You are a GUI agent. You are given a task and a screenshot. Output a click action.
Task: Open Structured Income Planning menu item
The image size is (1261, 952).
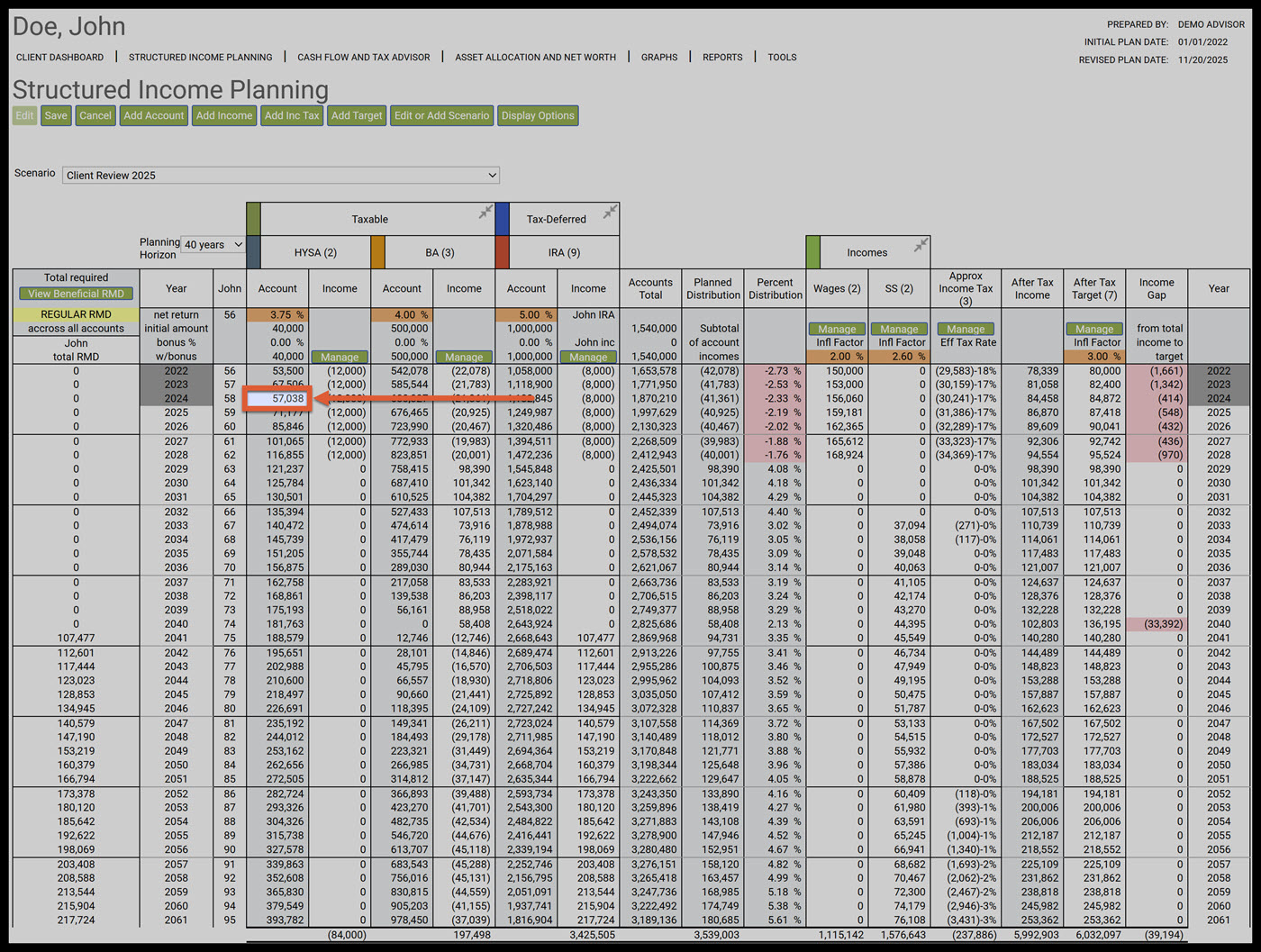(x=201, y=57)
